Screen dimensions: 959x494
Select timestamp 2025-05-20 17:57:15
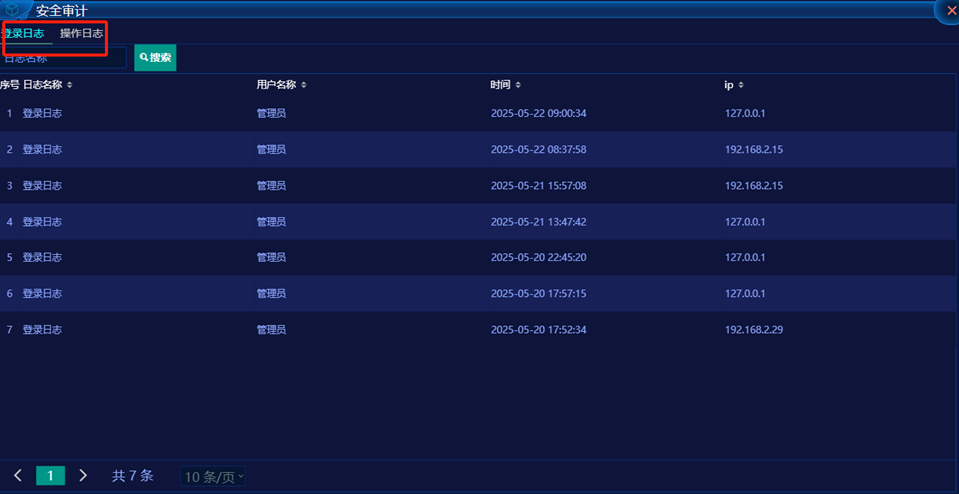539,293
